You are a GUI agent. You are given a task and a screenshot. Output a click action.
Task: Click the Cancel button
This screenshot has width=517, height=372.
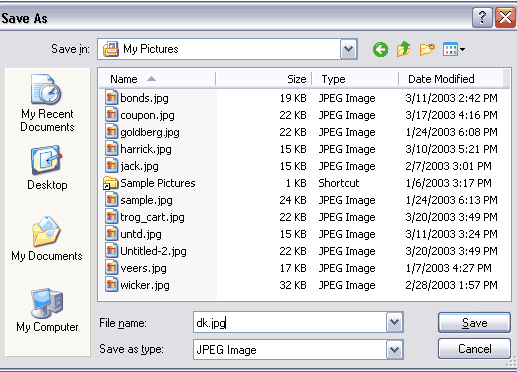pyautogui.click(x=474, y=349)
